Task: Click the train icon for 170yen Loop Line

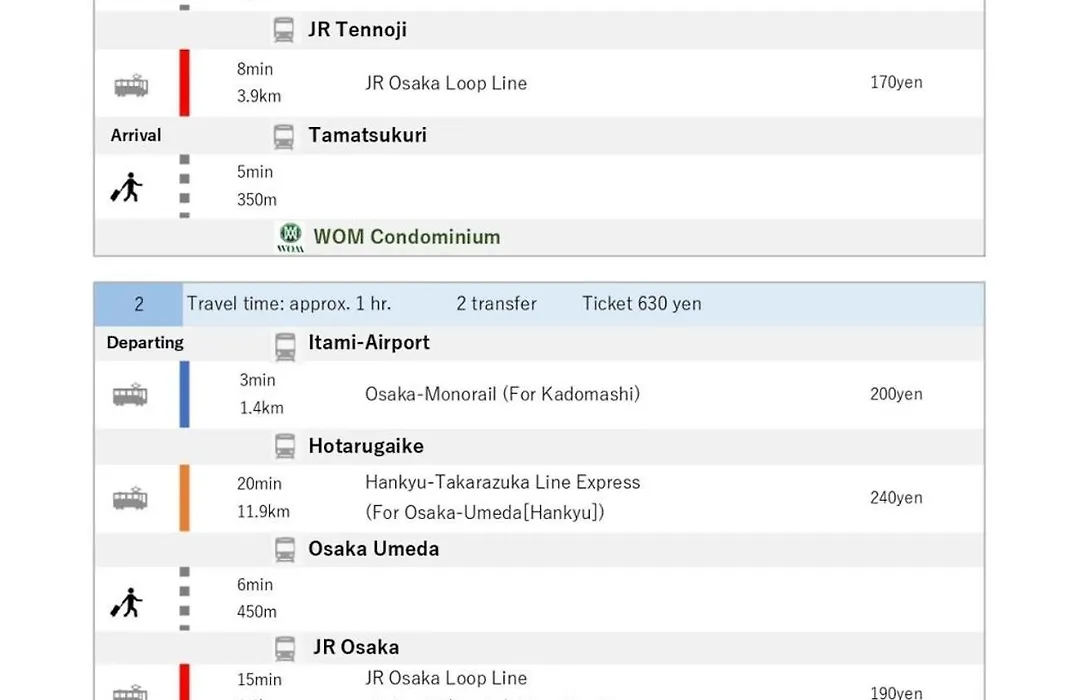Action: [x=131, y=85]
